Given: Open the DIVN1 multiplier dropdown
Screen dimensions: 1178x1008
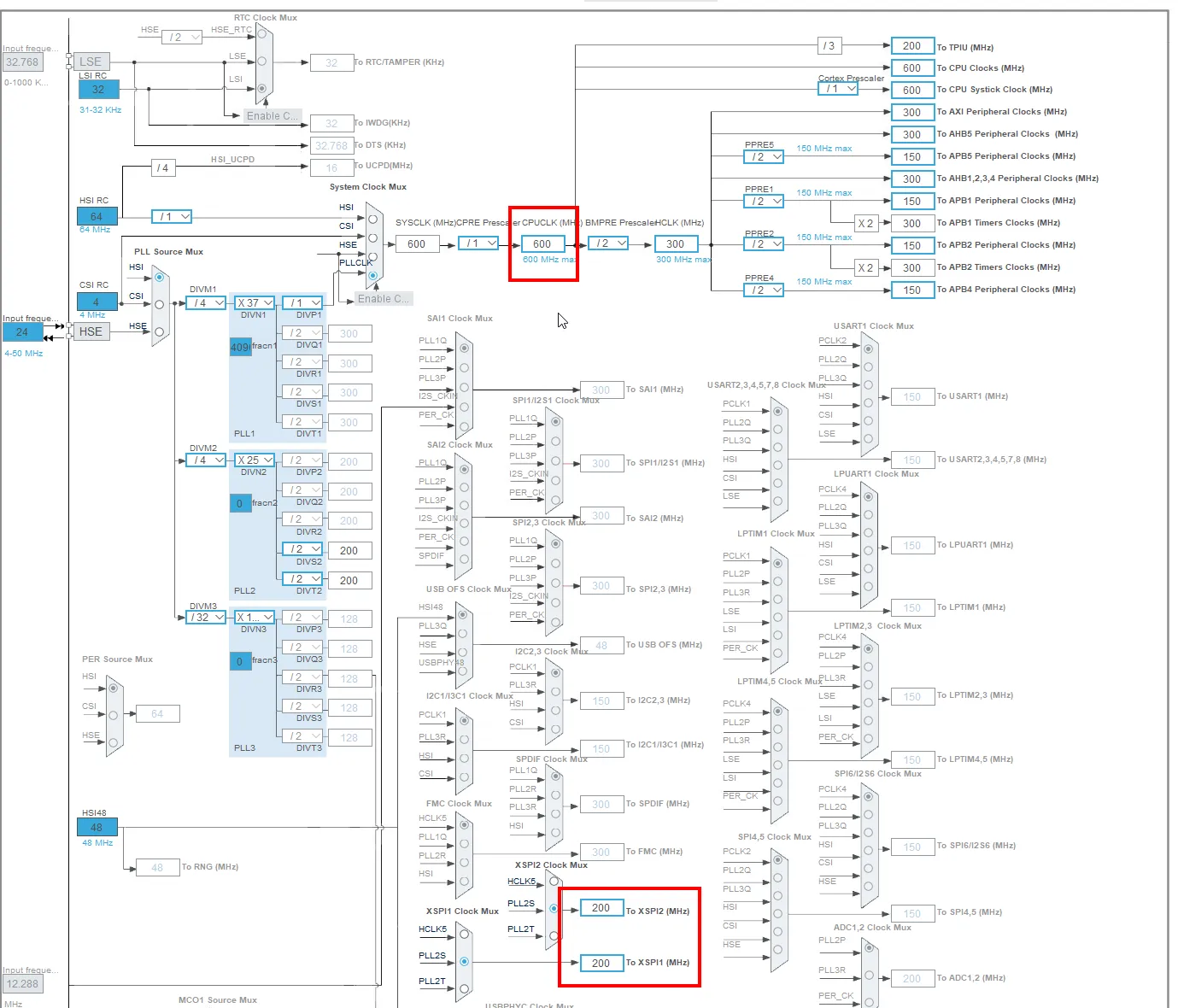Looking at the screenshot, I should [x=255, y=302].
